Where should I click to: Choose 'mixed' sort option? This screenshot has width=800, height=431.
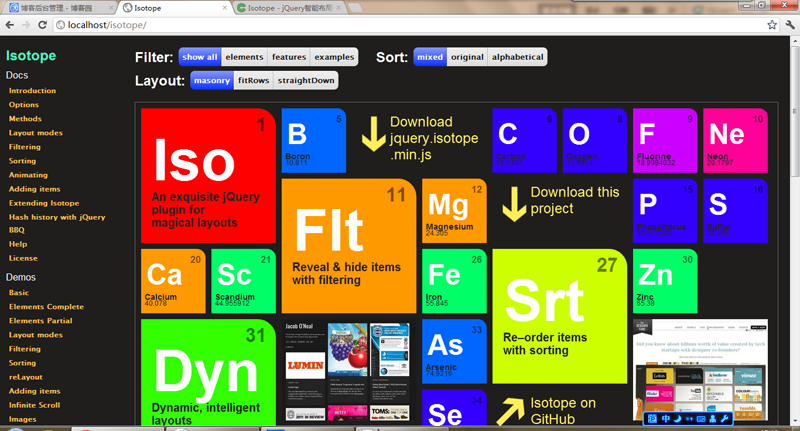[430, 57]
